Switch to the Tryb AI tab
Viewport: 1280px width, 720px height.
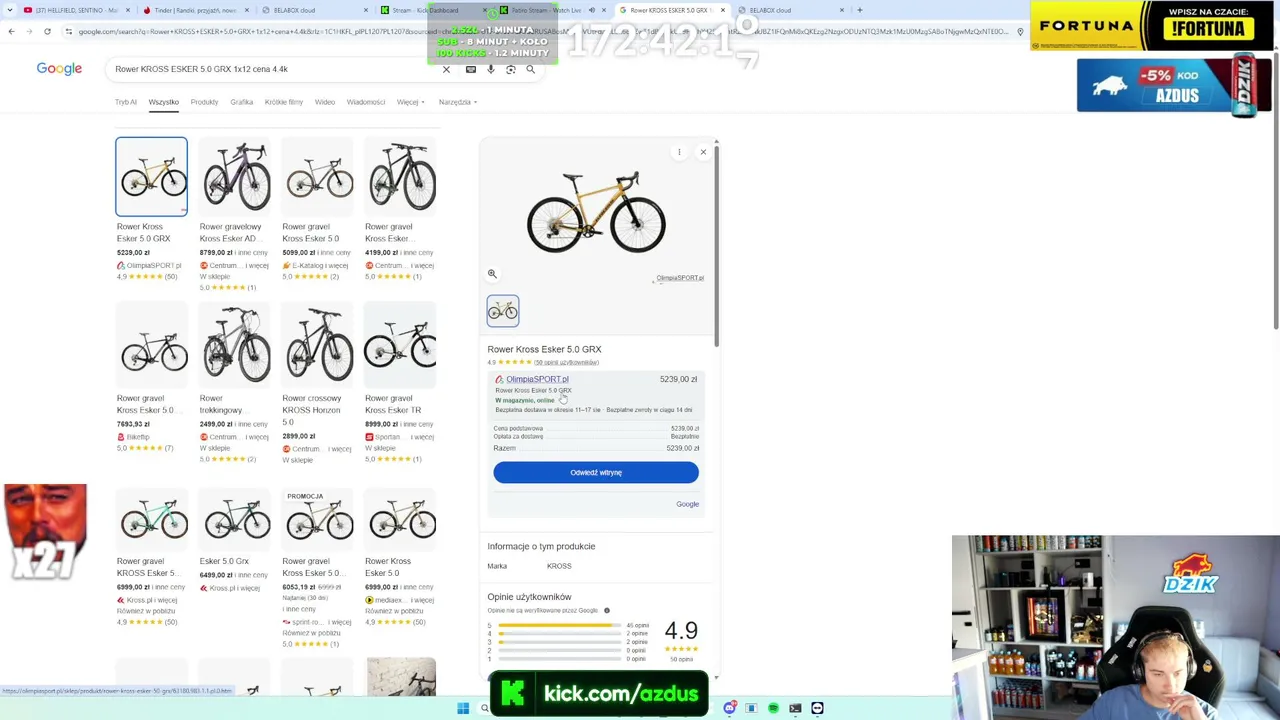pyautogui.click(x=126, y=102)
